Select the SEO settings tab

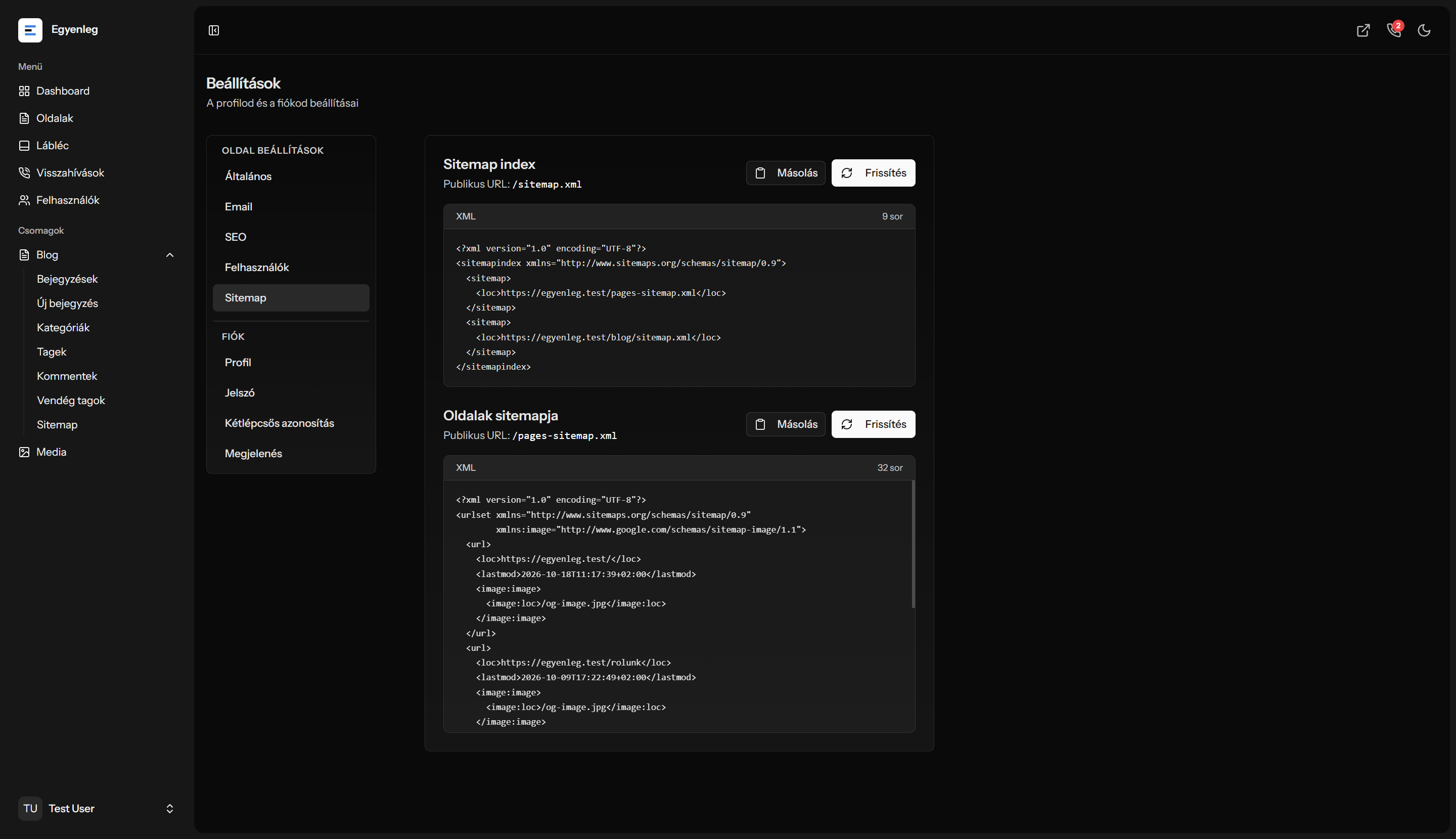291,237
